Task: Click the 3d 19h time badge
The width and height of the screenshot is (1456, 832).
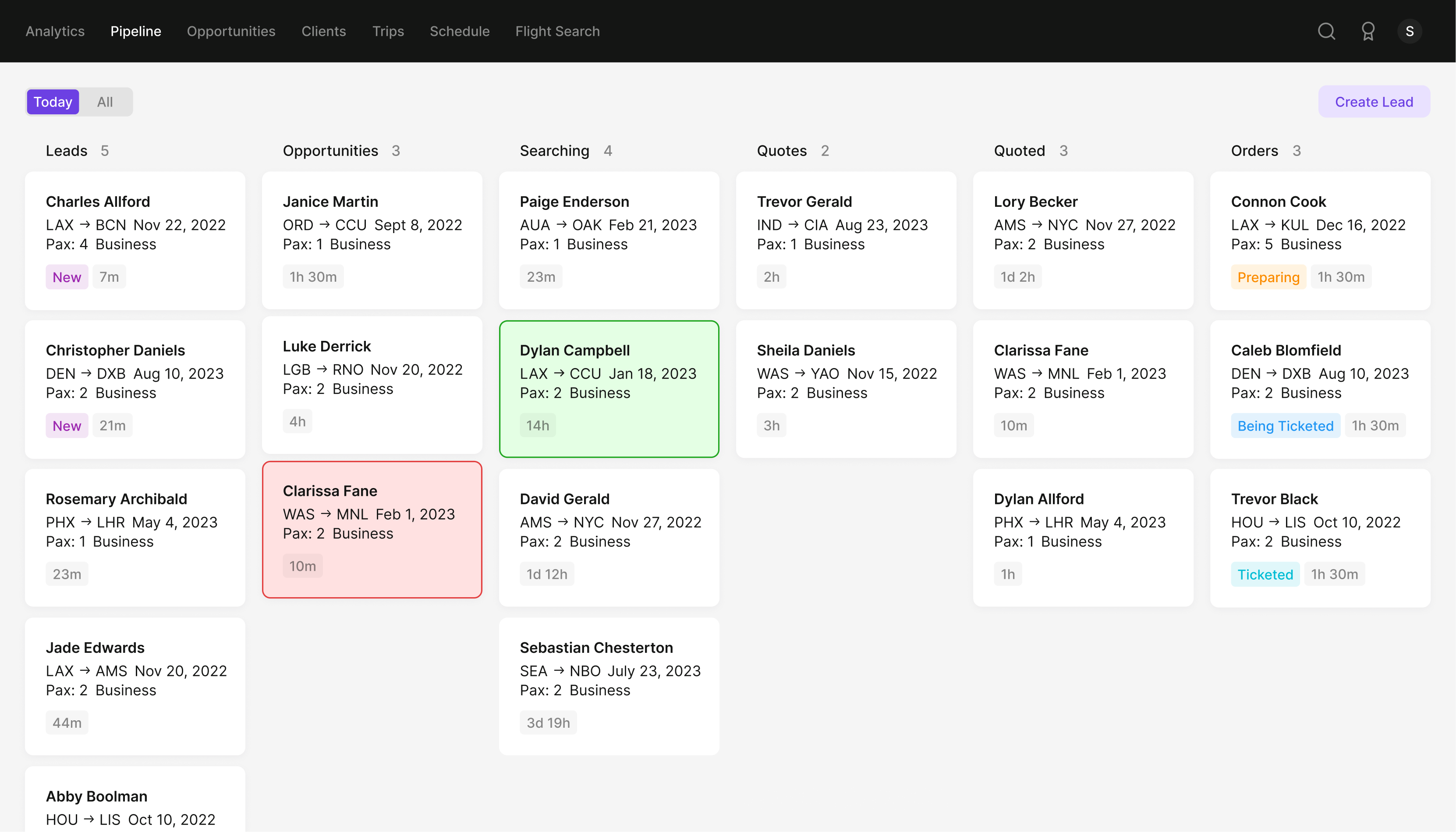Action: pyautogui.click(x=549, y=723)
